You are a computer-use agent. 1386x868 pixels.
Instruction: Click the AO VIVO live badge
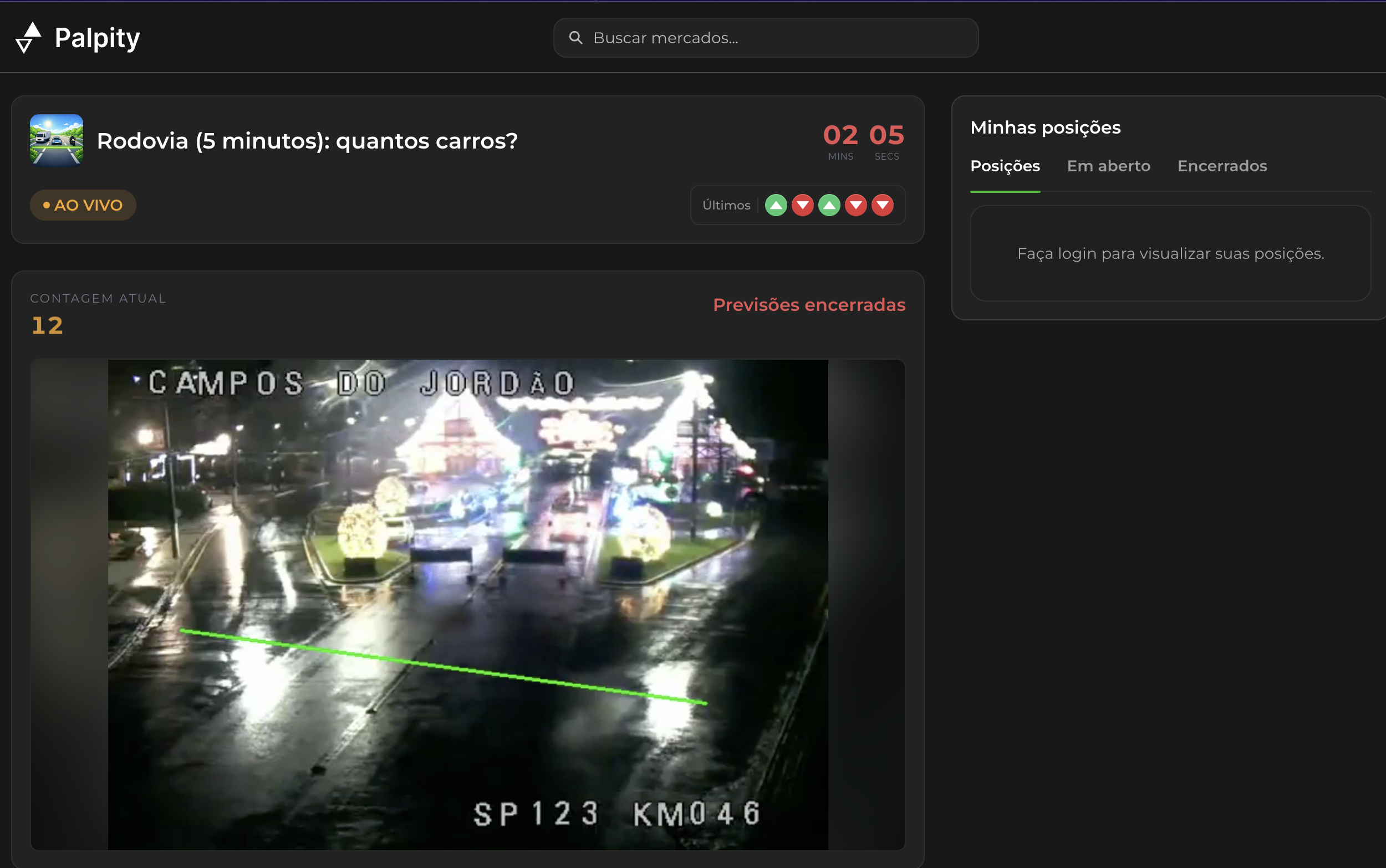[83, 205]
